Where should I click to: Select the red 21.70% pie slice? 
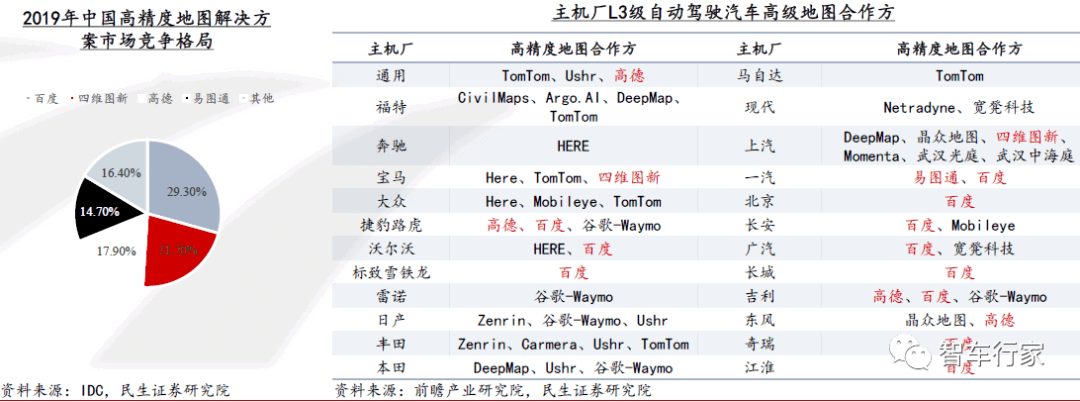(172, 253)
